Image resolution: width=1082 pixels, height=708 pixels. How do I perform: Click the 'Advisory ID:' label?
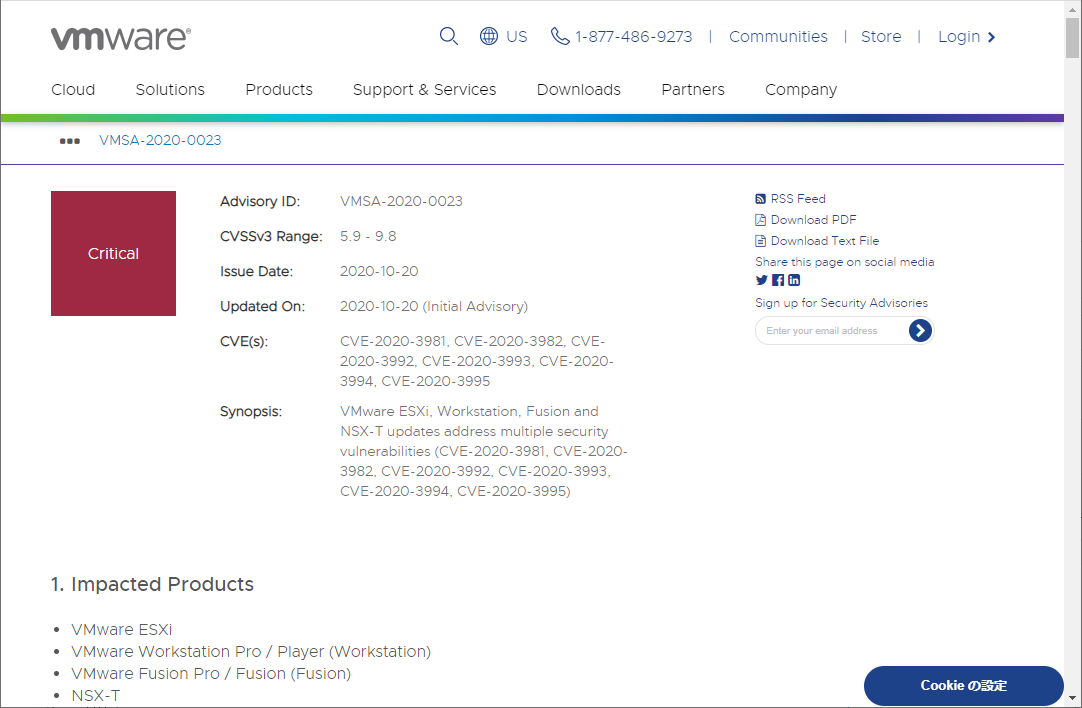260,201
